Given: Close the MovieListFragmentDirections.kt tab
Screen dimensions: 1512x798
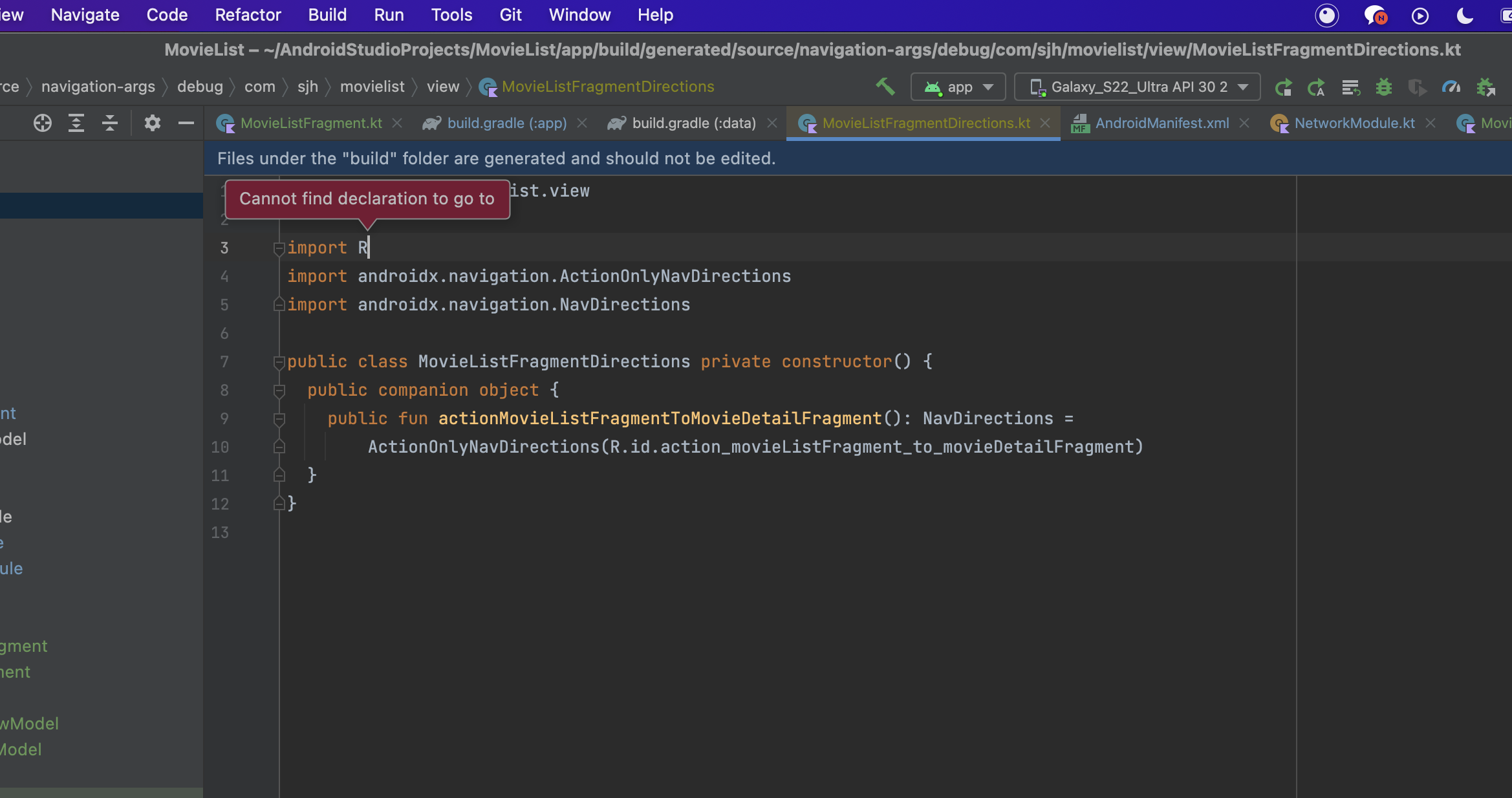Looking at the screenshot, I should pyautogui.click(x=1045, y=123).
